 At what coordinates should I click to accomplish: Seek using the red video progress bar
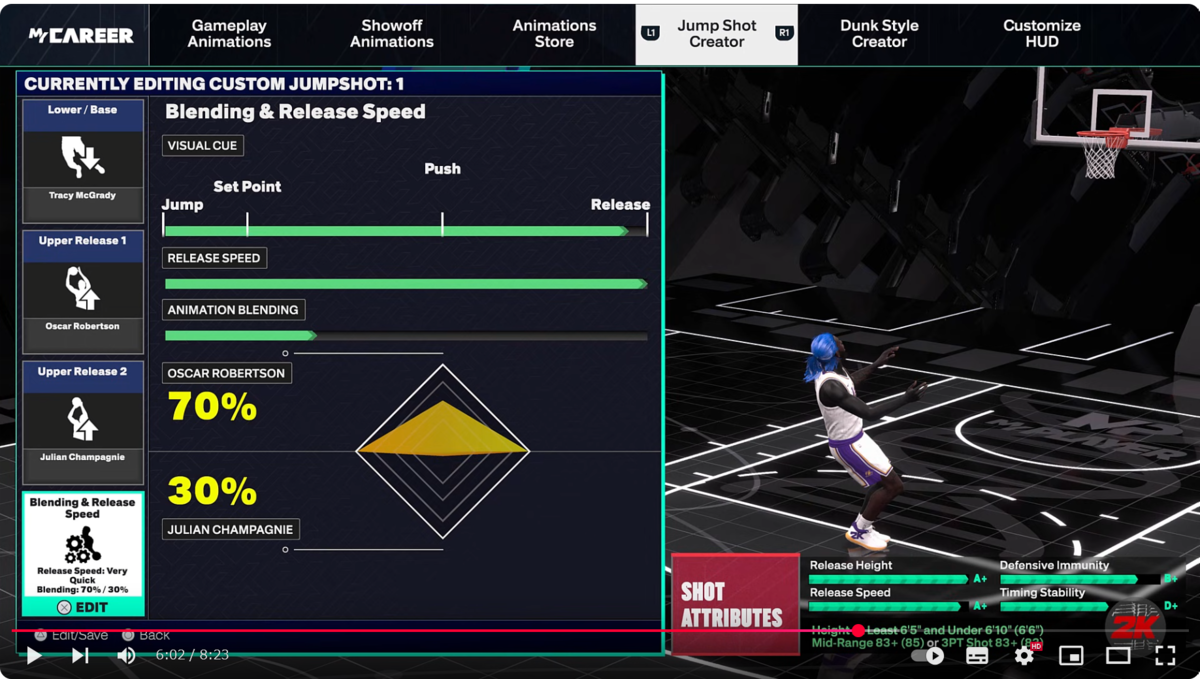[x=600, y=630]
